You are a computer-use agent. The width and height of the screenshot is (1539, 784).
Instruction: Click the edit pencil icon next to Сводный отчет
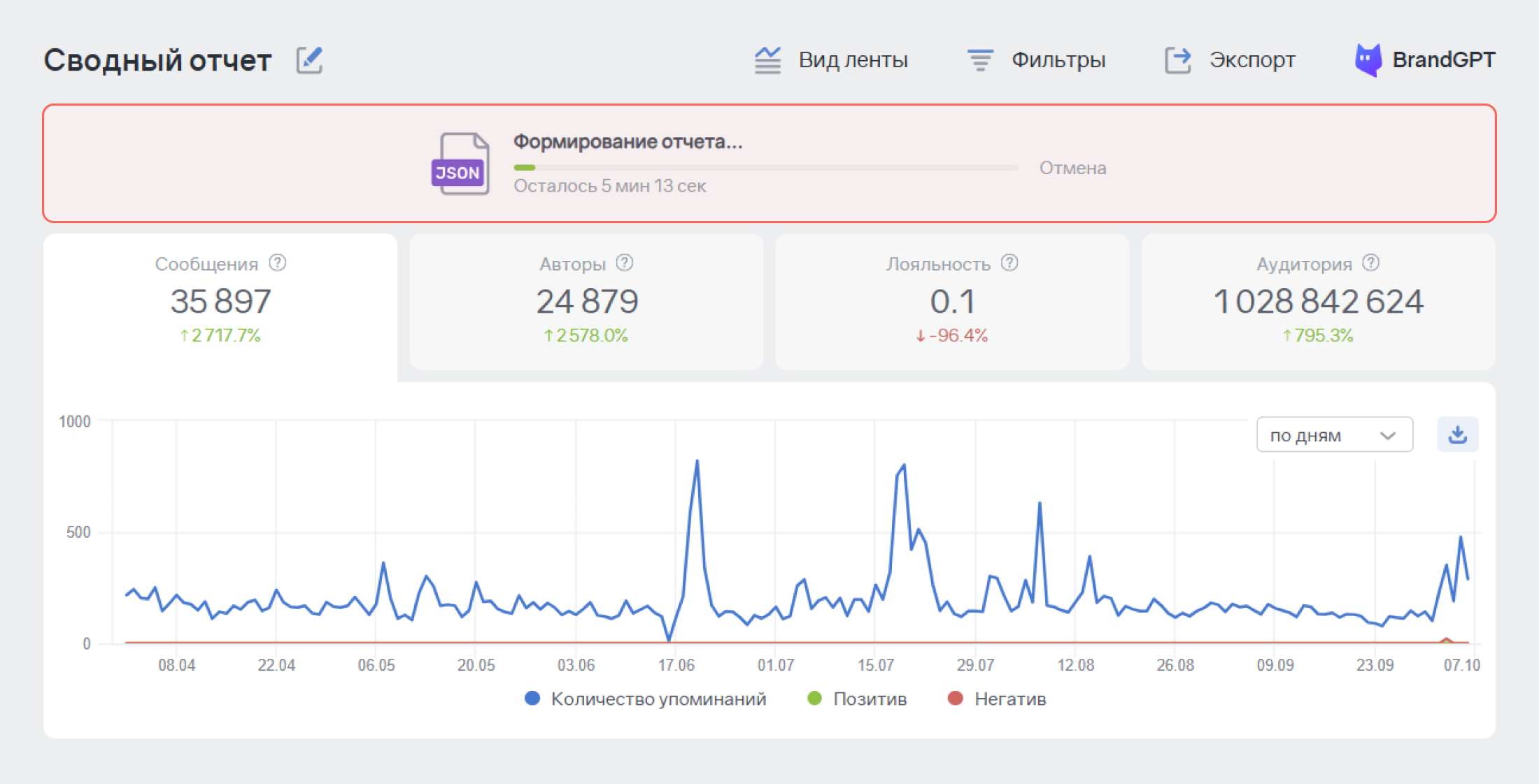pyautogui.click(x=309, y=60)
